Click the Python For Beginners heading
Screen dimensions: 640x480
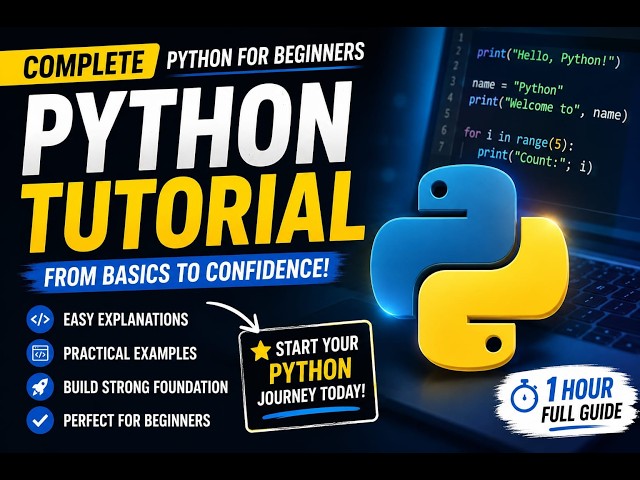coord(266,55)
